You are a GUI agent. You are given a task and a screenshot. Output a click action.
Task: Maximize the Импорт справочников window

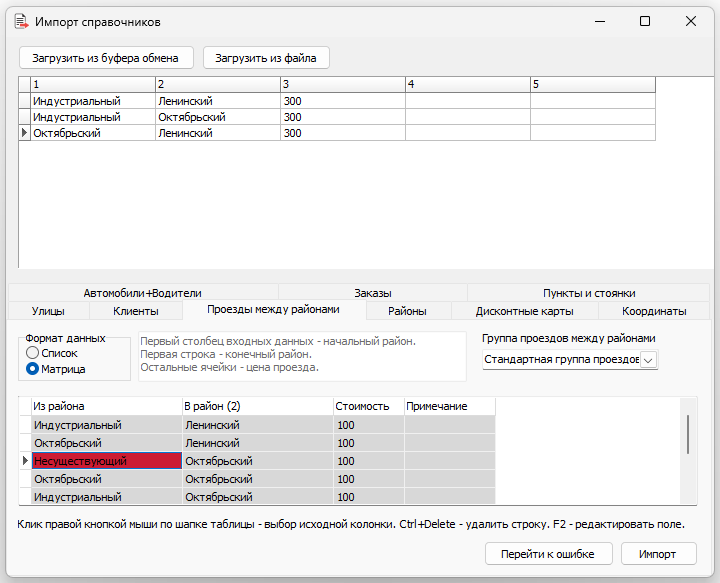(x=645, y=22)
